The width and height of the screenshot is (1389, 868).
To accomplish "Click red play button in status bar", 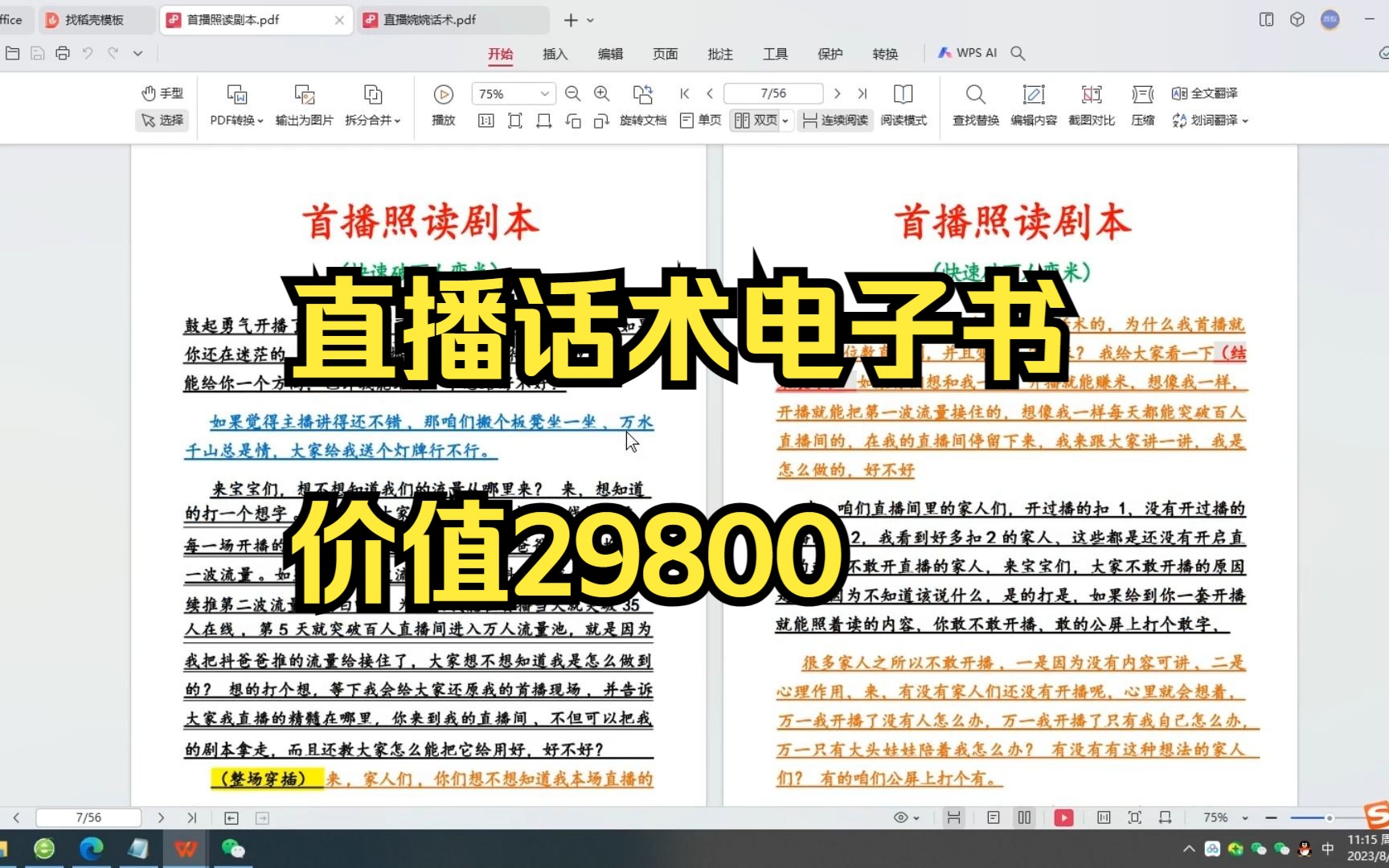I will [1063, 817].
